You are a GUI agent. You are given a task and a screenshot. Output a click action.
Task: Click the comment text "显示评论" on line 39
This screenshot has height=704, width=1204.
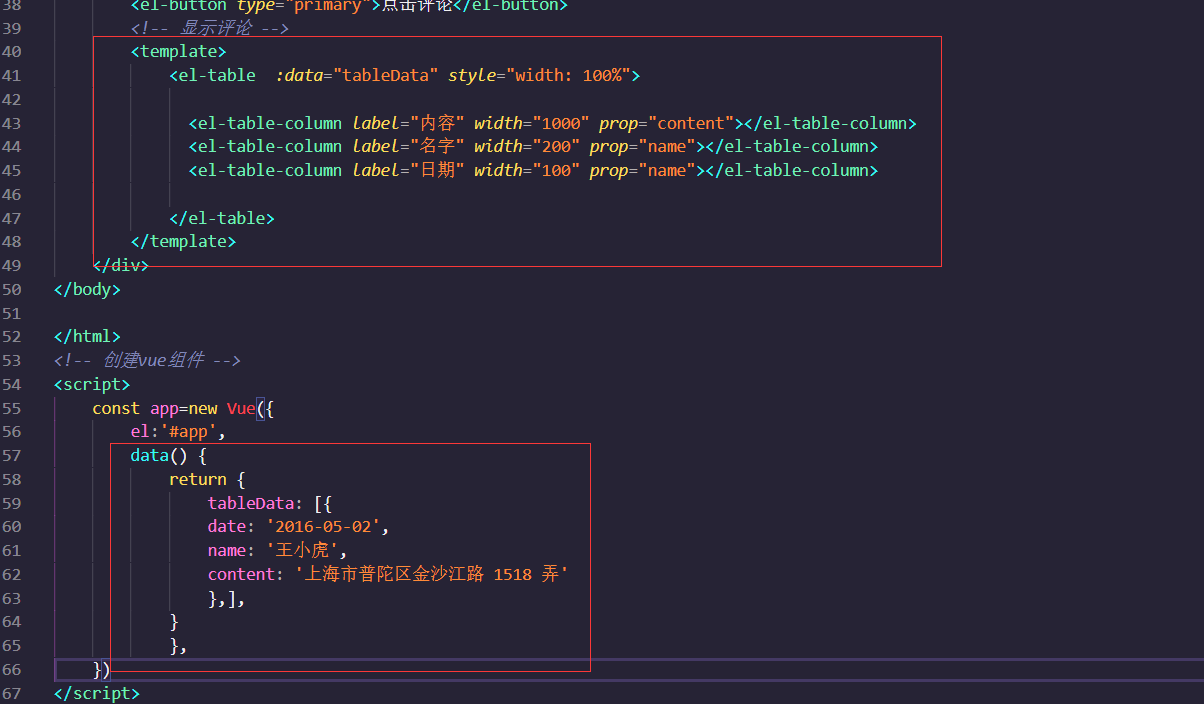point(218,28)
